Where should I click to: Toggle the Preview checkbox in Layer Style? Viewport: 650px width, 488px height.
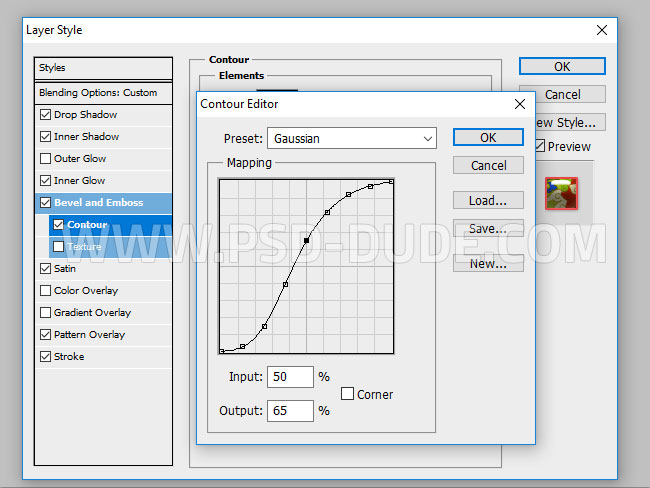[x=540, y=147]
